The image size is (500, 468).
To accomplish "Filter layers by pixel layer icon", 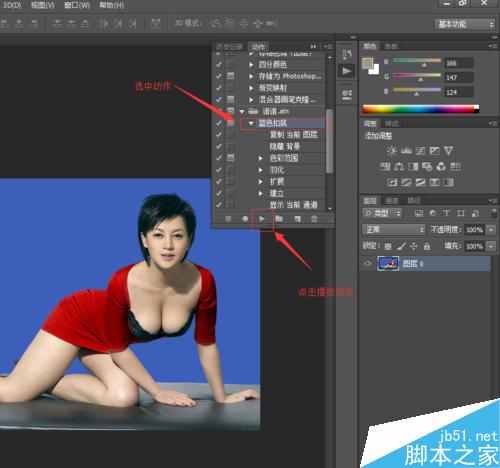I will click(419, 213).
